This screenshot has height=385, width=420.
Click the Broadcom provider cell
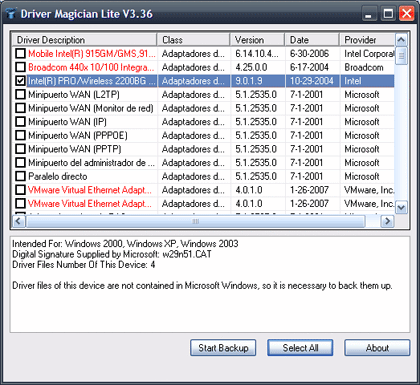(x=367, y=67)
